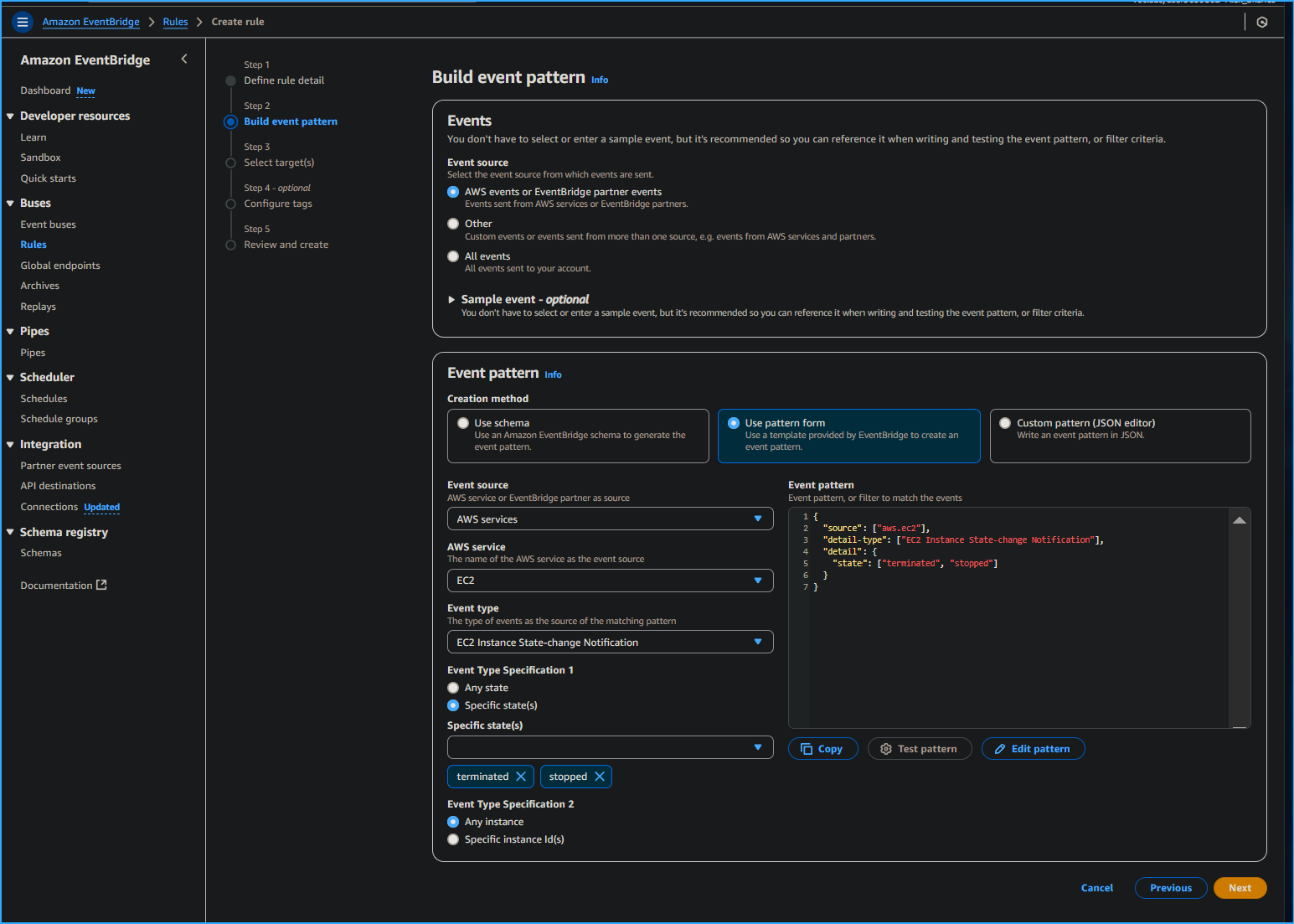Remove the terminated state tag
Viewport: 1294px width, 924px height.
coord(522,777)
